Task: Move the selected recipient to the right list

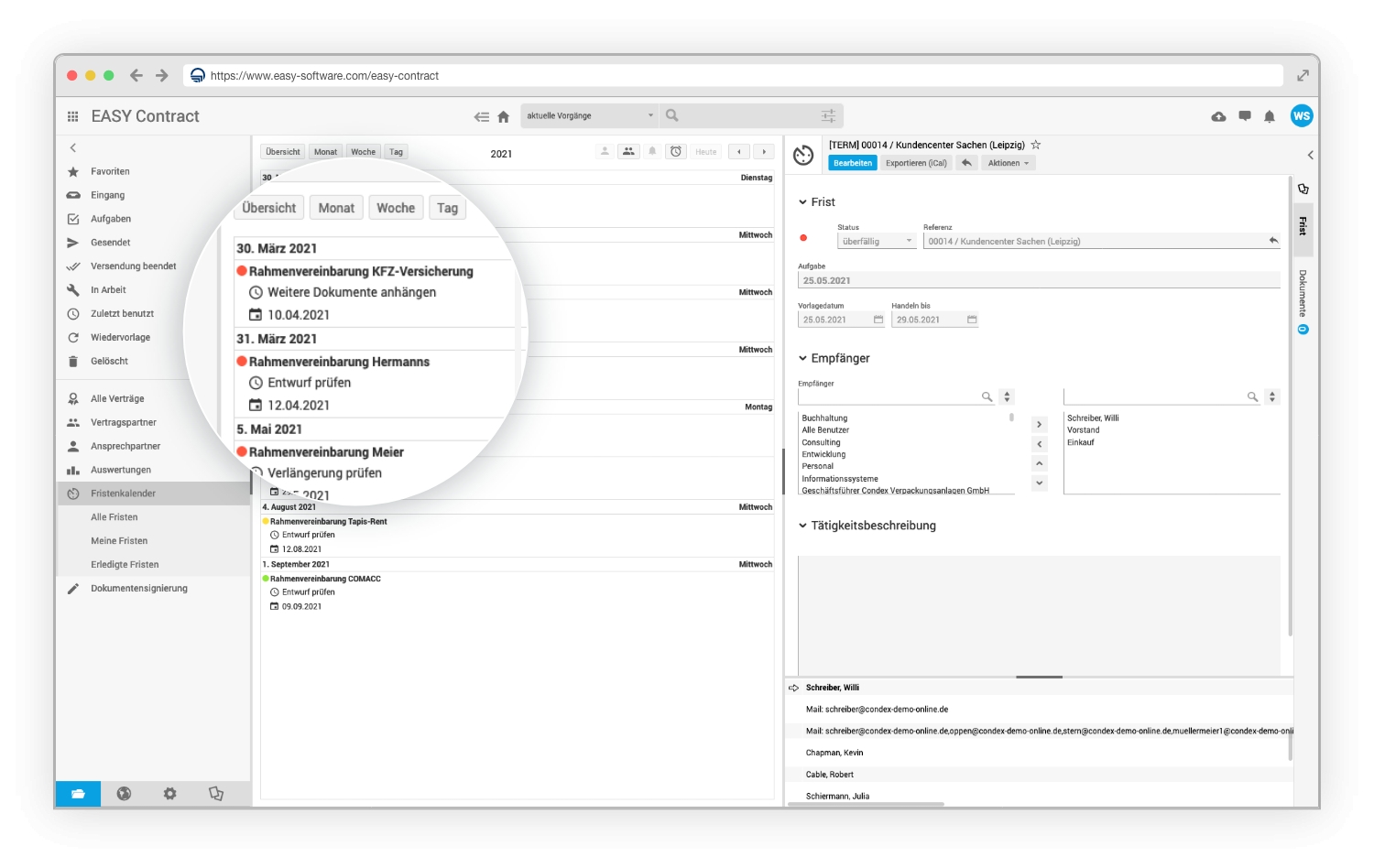Action: [1040, 425]
